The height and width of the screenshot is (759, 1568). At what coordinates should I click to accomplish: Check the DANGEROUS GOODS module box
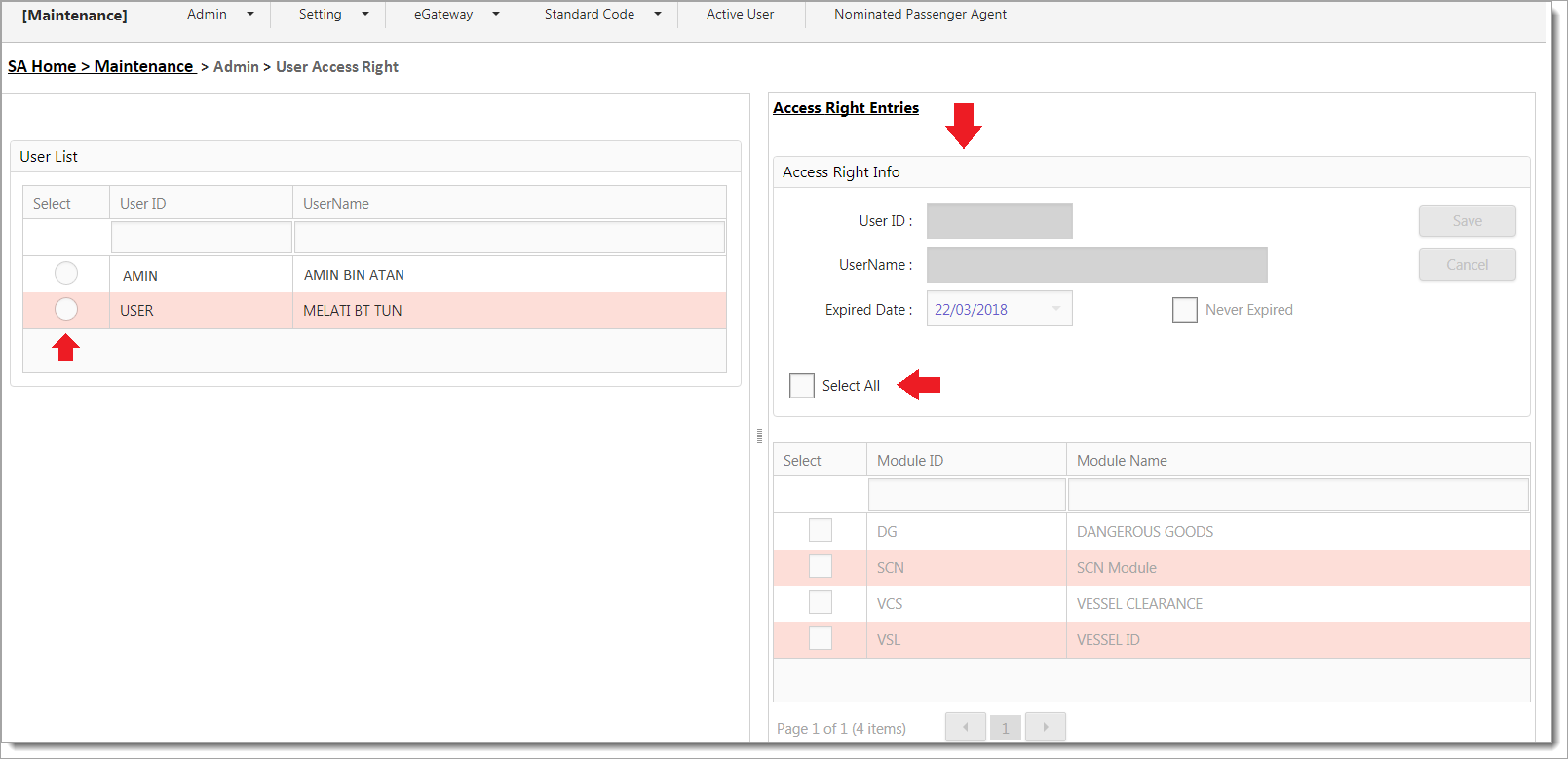(821, 531)
